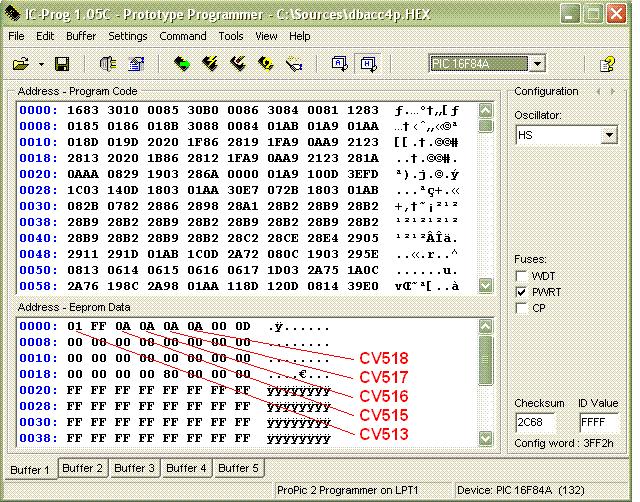Open hardware settings chip icon
Screen dimensions: 640x502
pyautogui.click(x=108, y=64)
